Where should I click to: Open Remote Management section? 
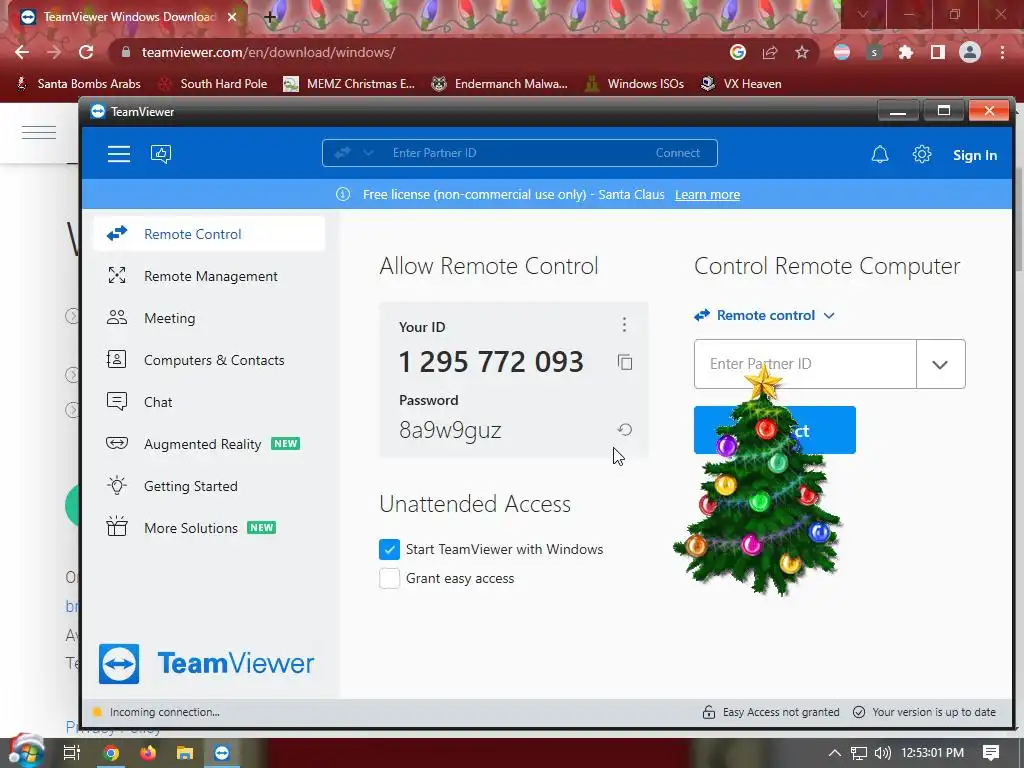(x=209, y=276)
